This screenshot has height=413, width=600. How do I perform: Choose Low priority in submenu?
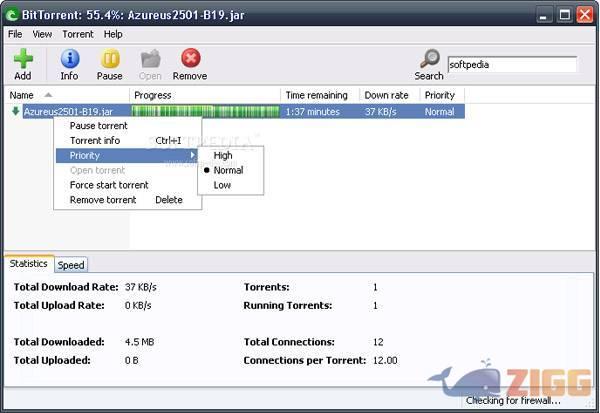[222, 185]
